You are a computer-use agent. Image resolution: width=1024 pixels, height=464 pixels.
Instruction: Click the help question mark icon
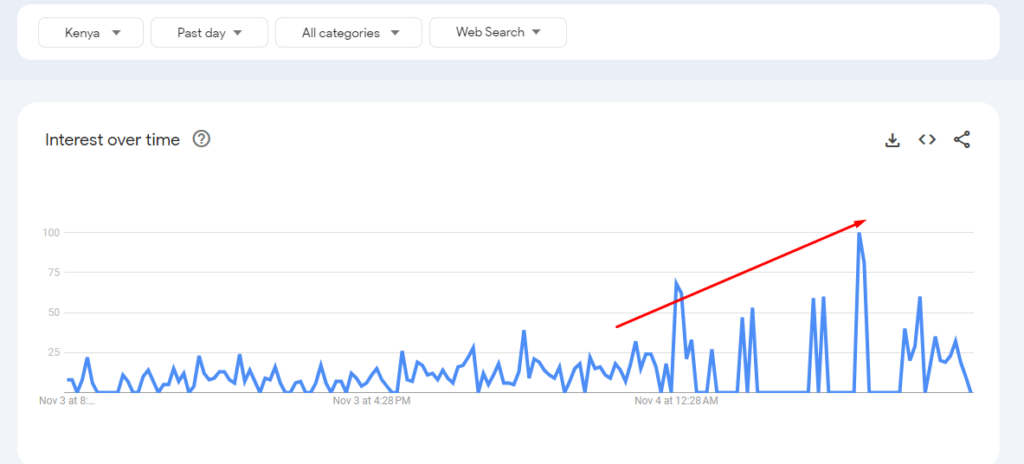coord(202,139)
